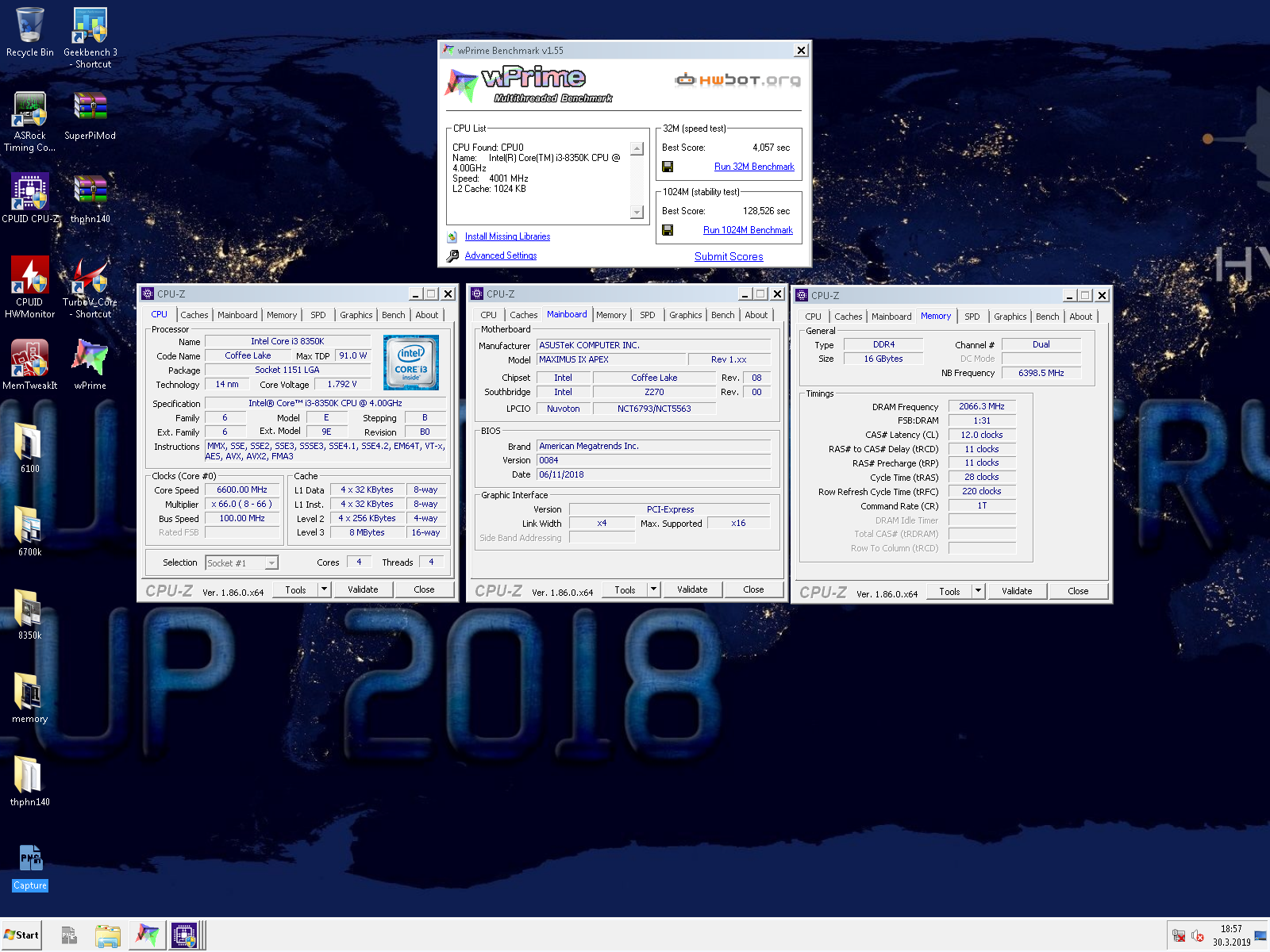Click the save icon under 1024M Best Score
The height and width of the screenshot is (952, 1270).
(x=668, y=230)
